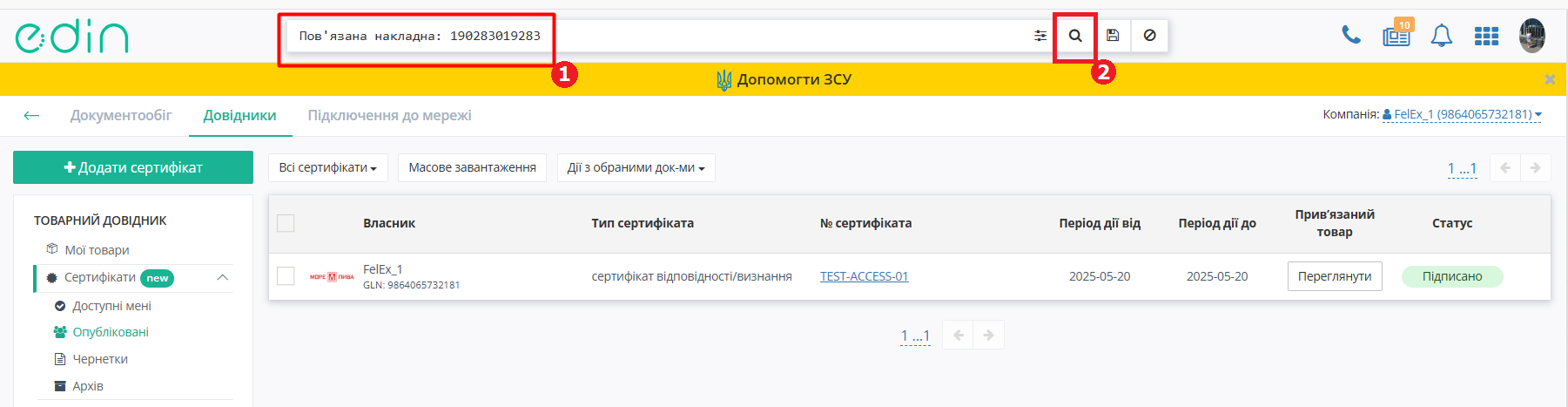Click the ТОВАРНИЙ ДОВІДНИК heading
The width and height of the screenshot is (1568, 407).
coord(100,220)
